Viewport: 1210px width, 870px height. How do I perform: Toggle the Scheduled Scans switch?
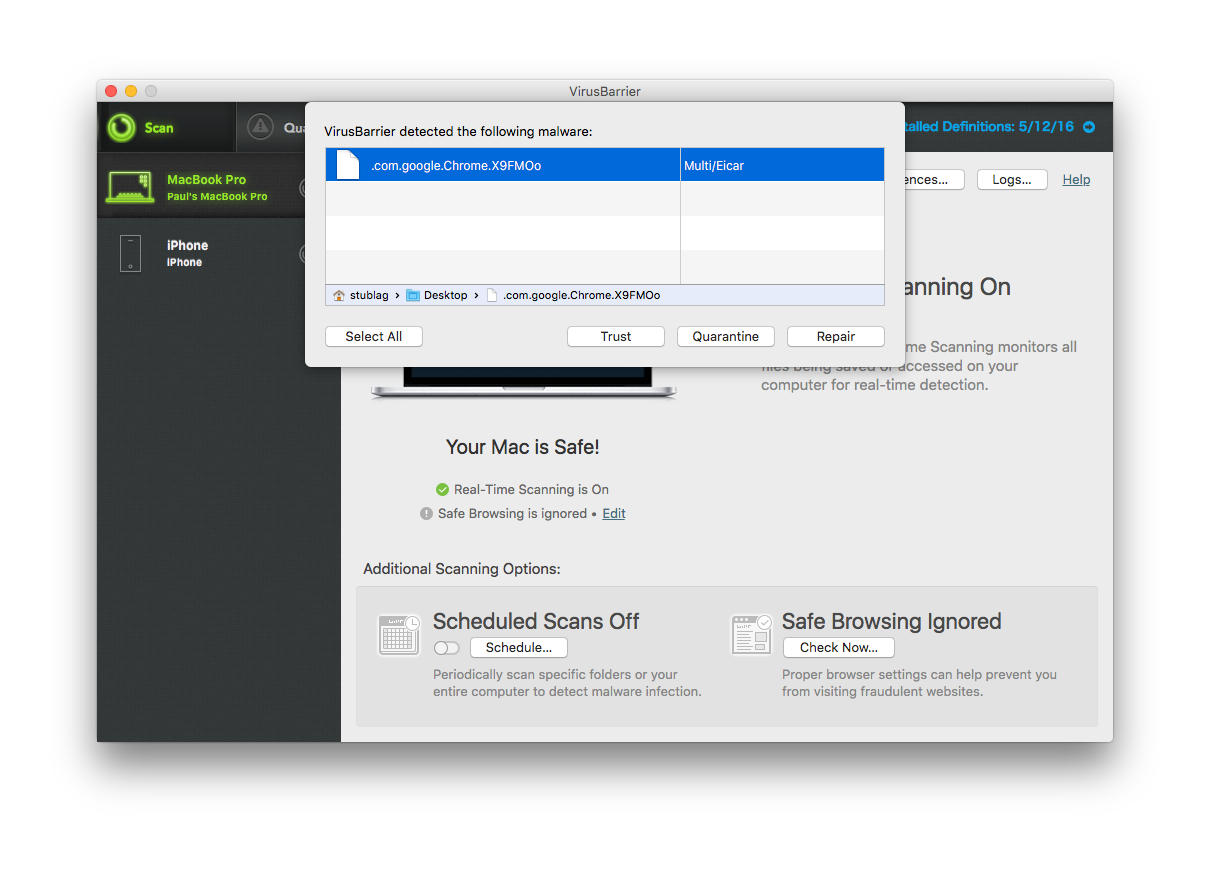tap(446, 648)
